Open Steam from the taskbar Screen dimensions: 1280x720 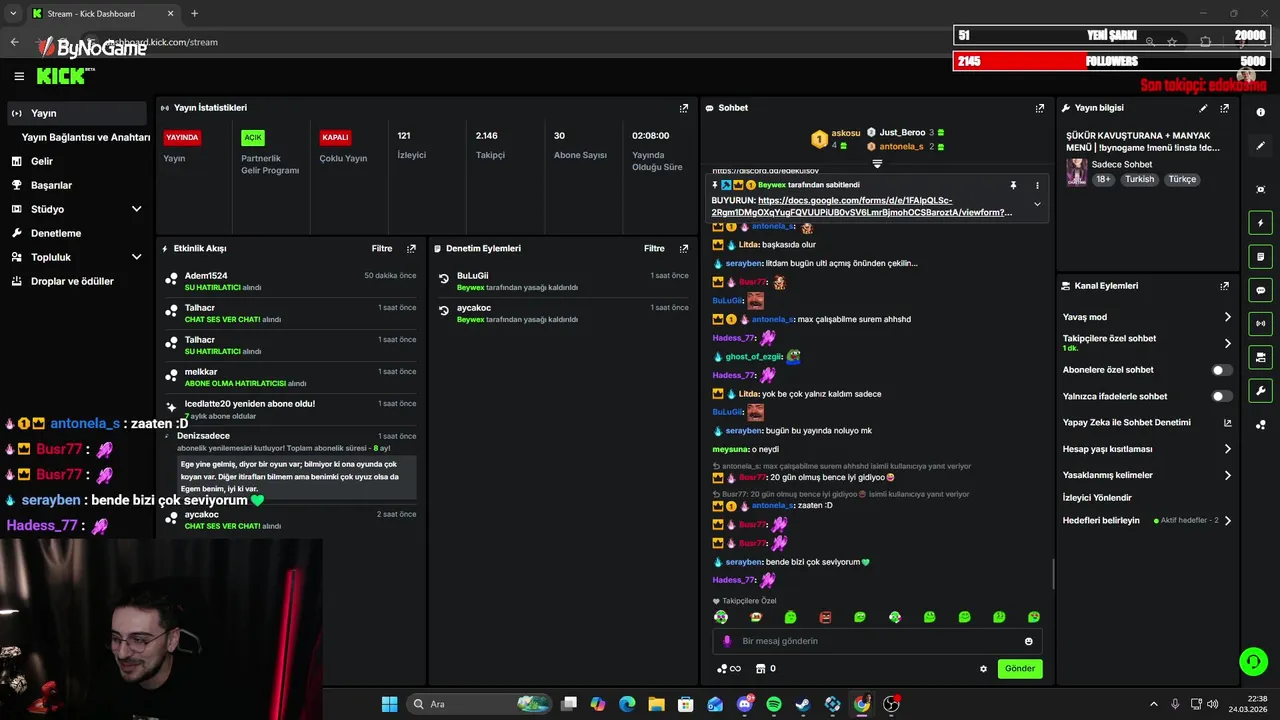click(x=803, y=704)
